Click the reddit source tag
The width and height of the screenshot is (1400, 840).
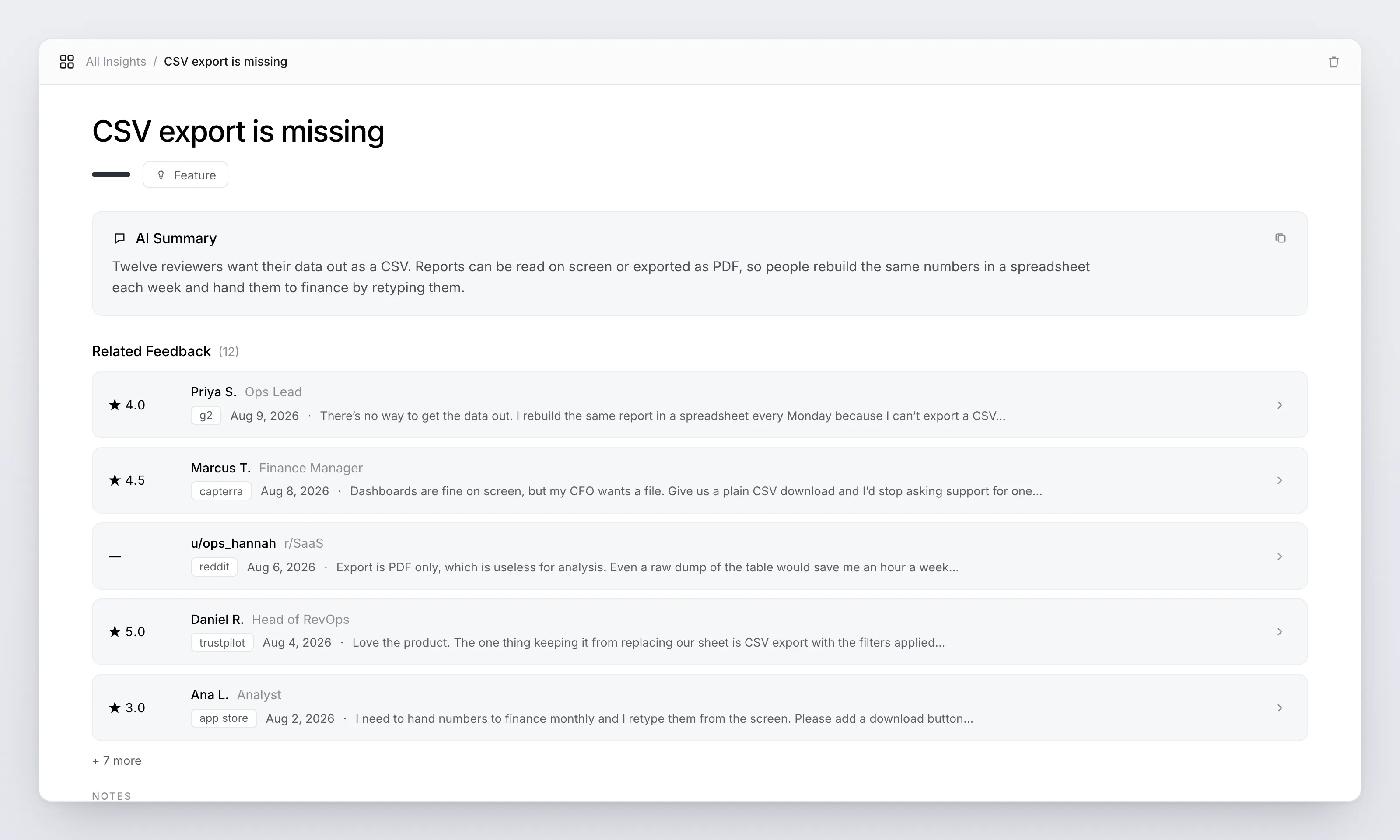point(214,567)
